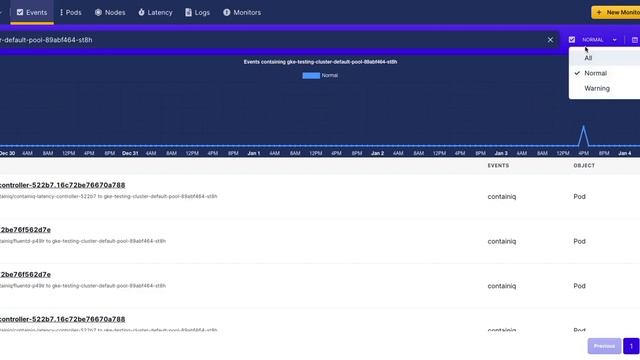Select Warning in the event type menu
Image resolution: width=640 pixels, height=360 pixels.
(x=604, y=88)
